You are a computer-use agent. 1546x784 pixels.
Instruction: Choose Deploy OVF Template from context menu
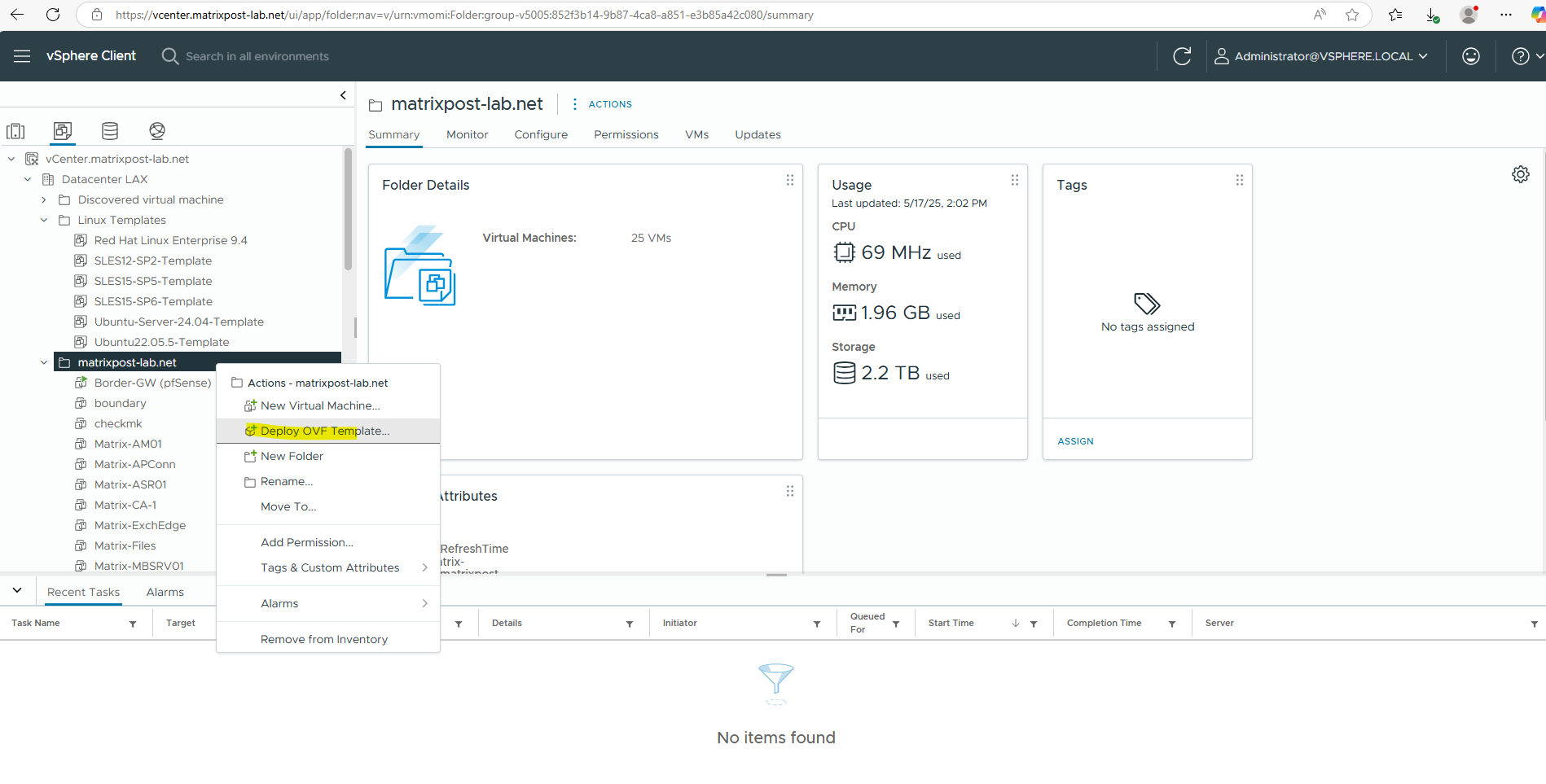click(x=328, y=431)
